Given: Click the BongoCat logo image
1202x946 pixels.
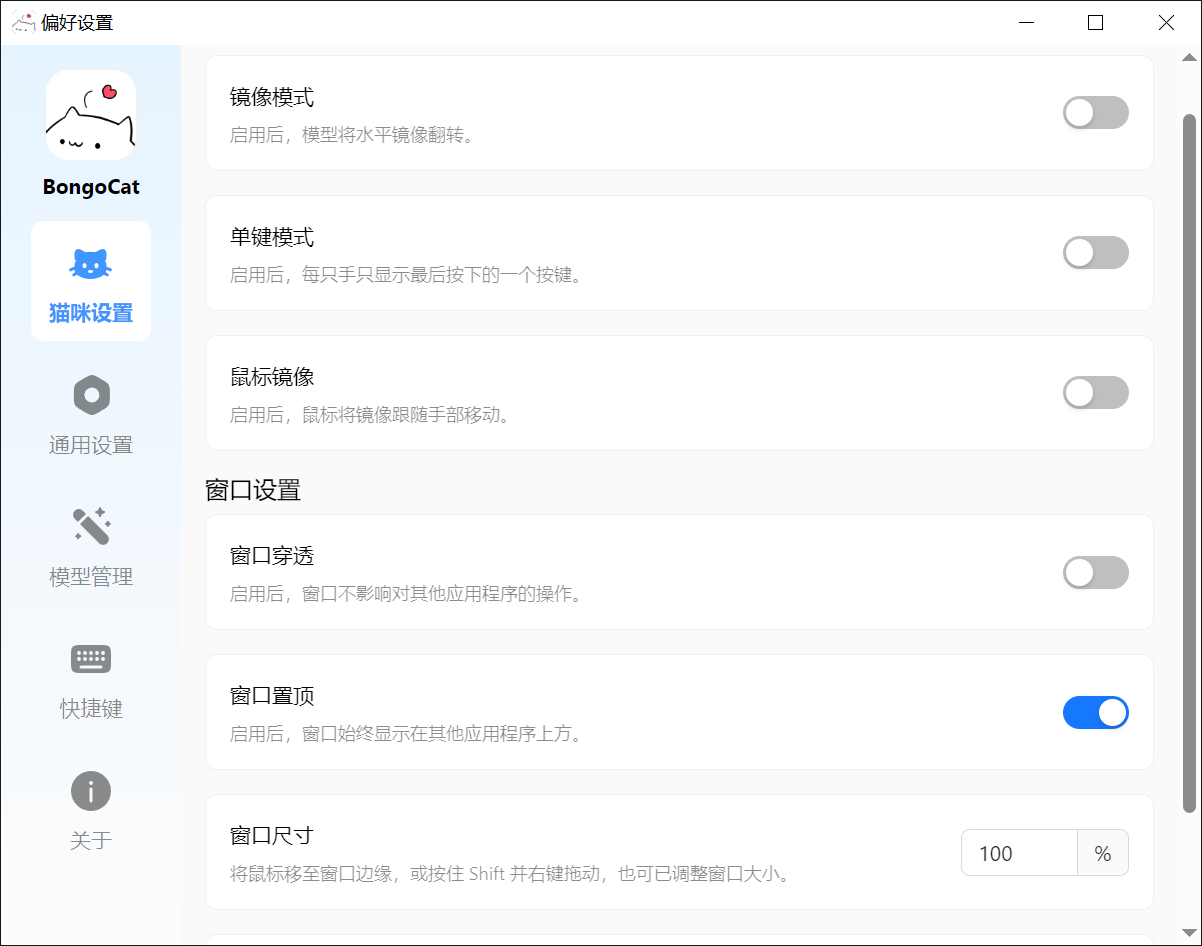Looking at the screenshot, I should (91, 115).
